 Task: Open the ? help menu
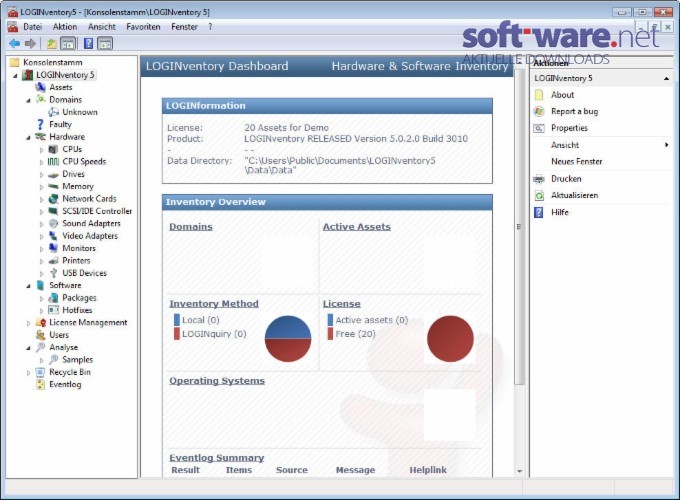click(x=210, y=27)
